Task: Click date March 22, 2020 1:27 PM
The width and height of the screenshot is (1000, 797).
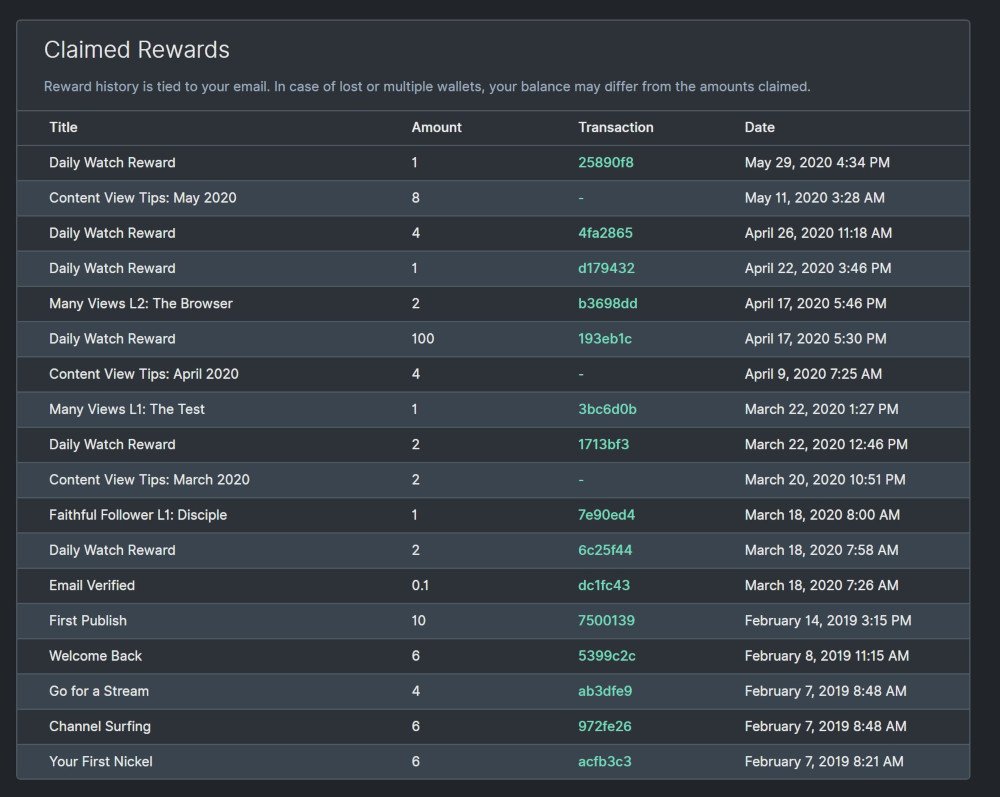Action: coord(821,409)
